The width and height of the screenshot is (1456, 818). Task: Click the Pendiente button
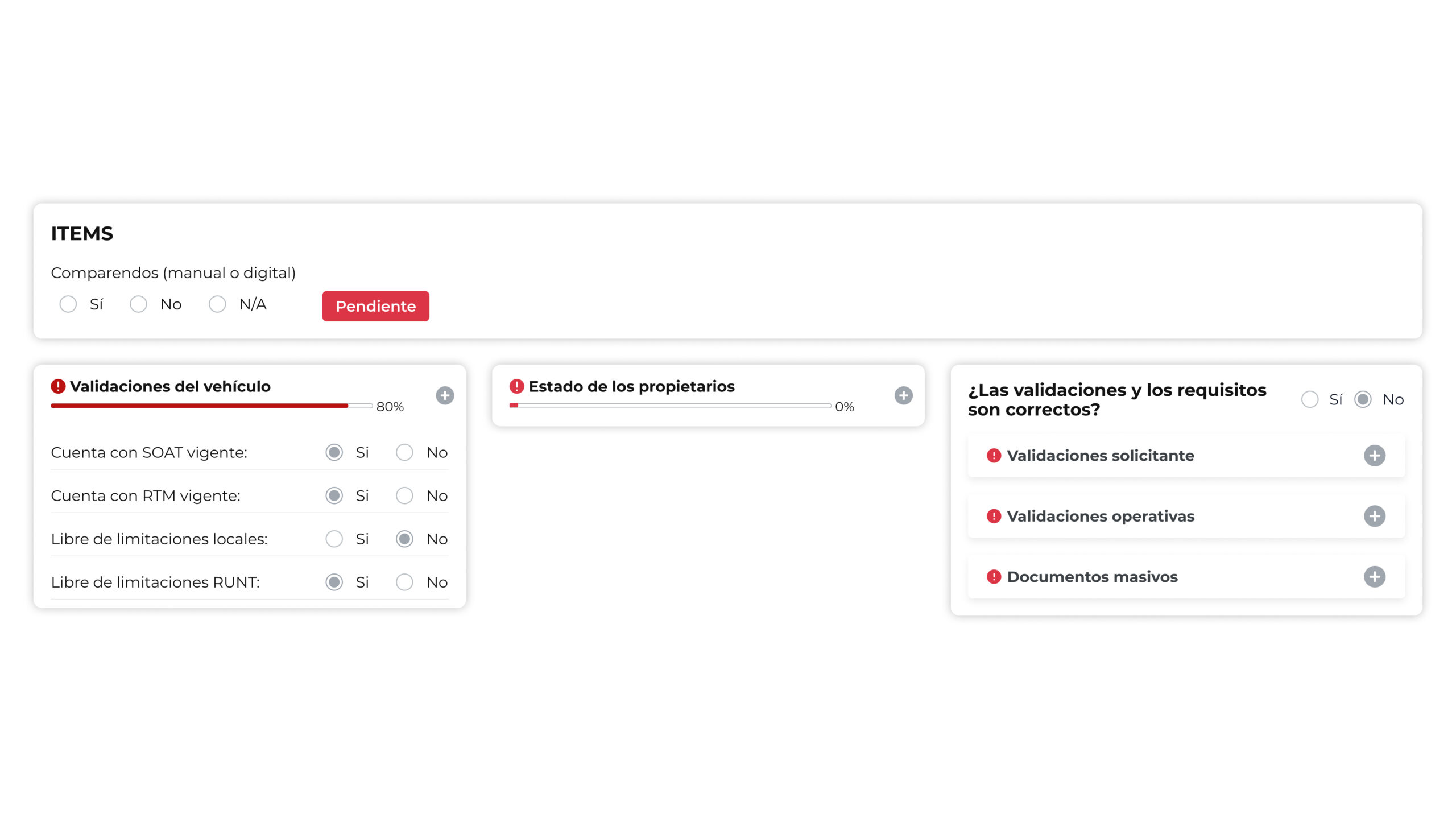click(x=375, y=306)
